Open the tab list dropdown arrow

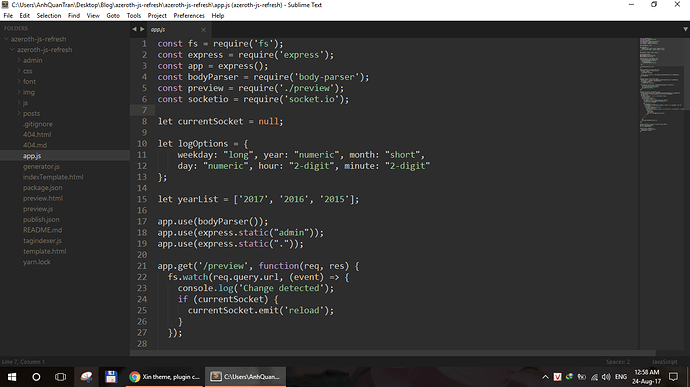pyautogui.click(x=685, y=29)
